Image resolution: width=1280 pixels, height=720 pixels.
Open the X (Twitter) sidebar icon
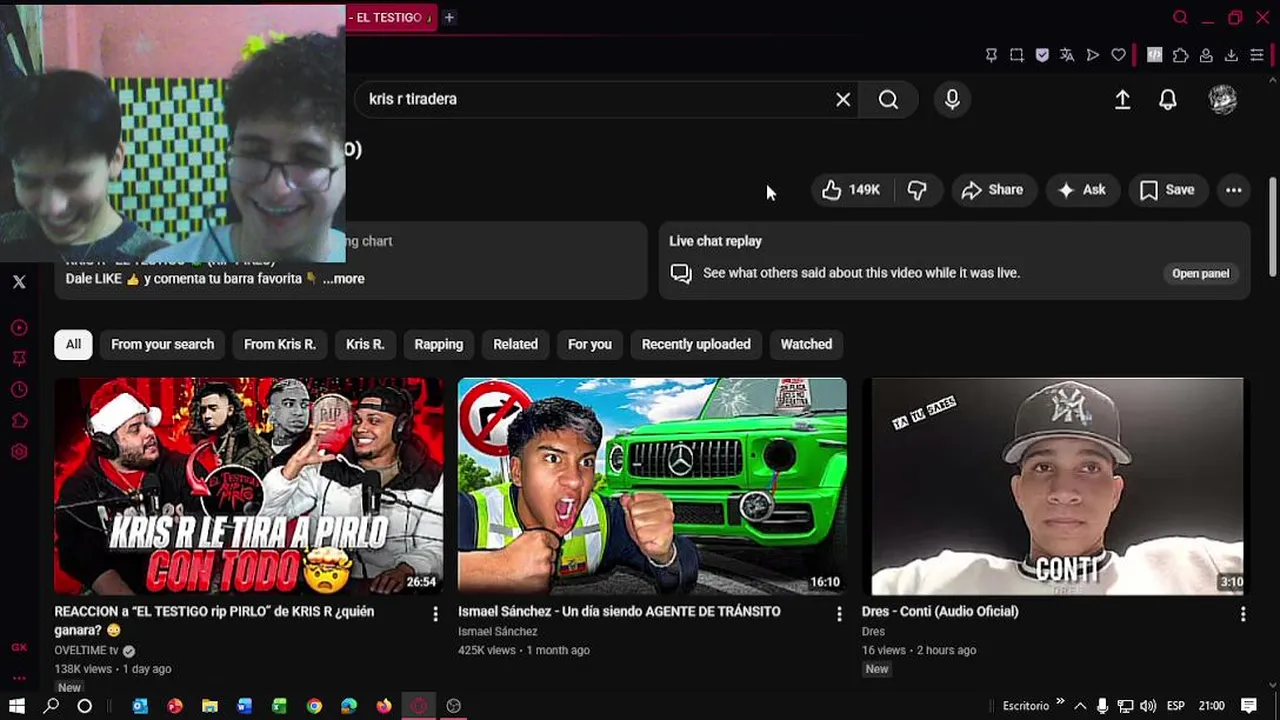coord(19,282)
